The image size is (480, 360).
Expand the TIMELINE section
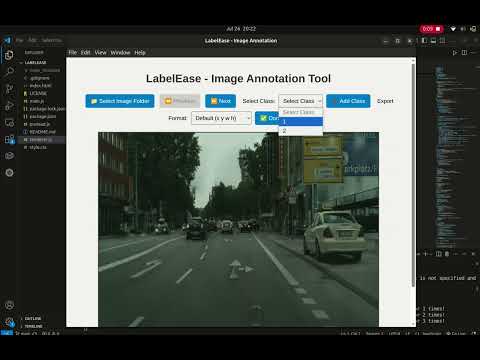click(x=33, y=326)
